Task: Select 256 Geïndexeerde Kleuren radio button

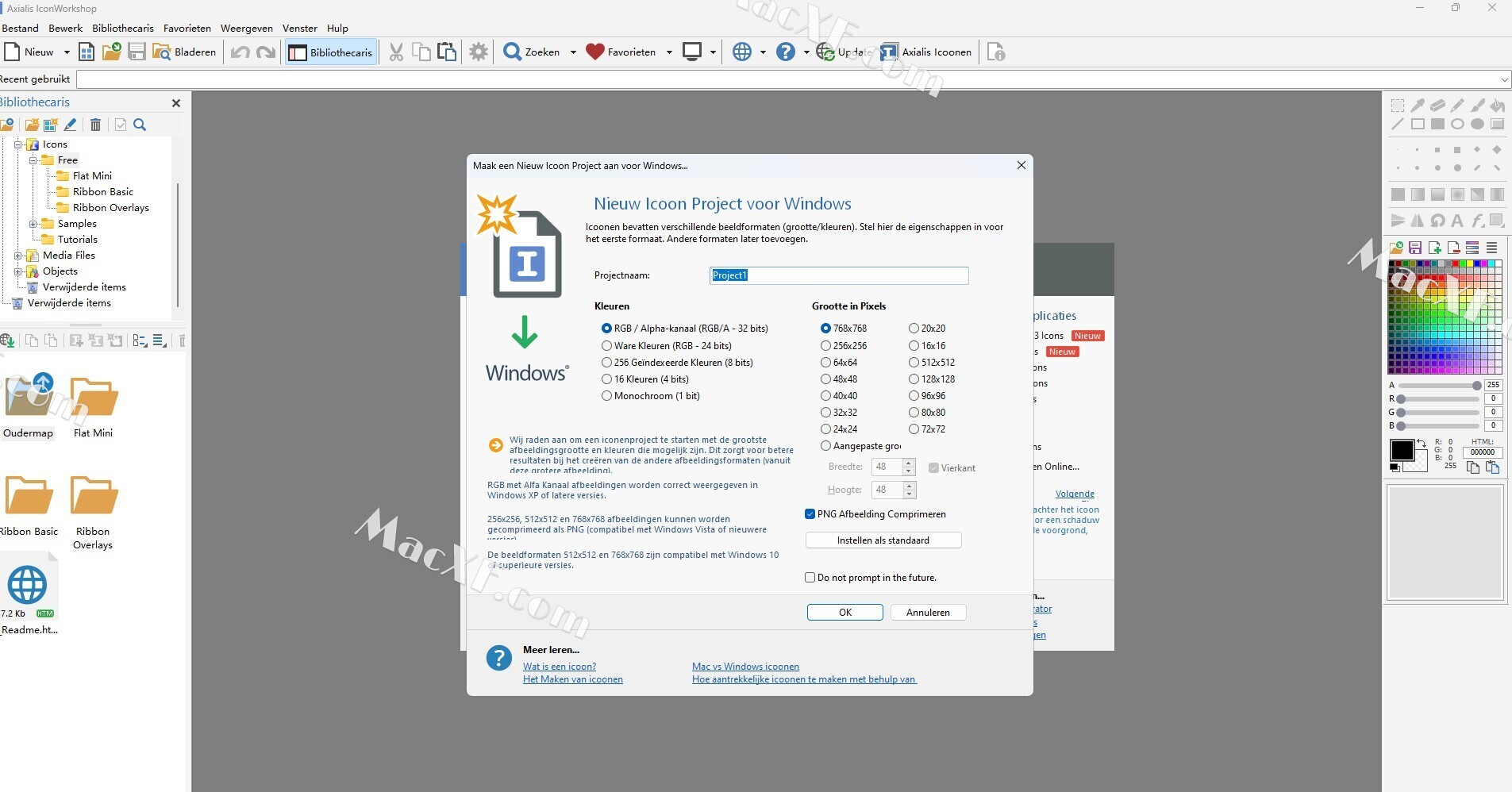Action: [x=606, y=363]
